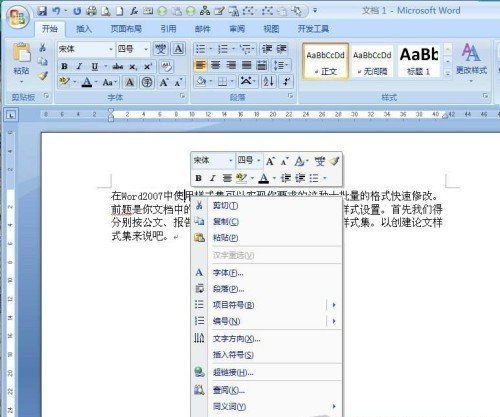Toggle strikethrough (abc) in ribbon

[x=117, y=66]
